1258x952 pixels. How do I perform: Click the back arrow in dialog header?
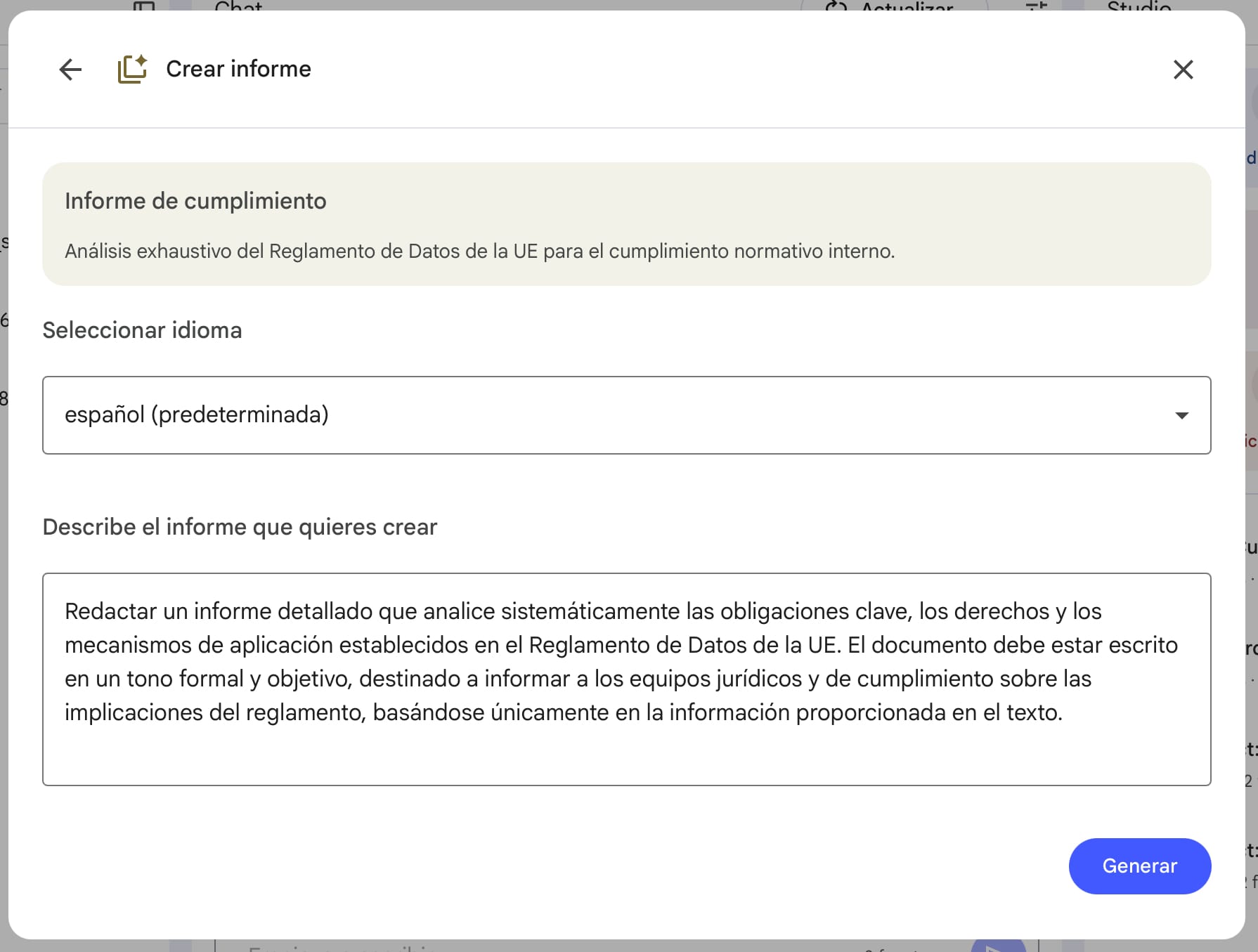click(x=70, y=70)
